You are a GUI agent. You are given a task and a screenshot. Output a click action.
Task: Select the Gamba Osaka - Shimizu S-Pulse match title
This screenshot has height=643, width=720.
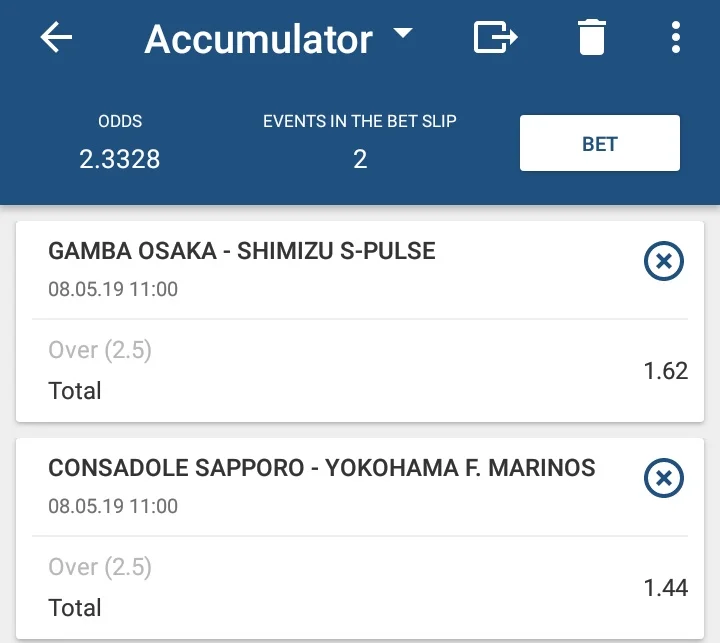tap(242, 251)
